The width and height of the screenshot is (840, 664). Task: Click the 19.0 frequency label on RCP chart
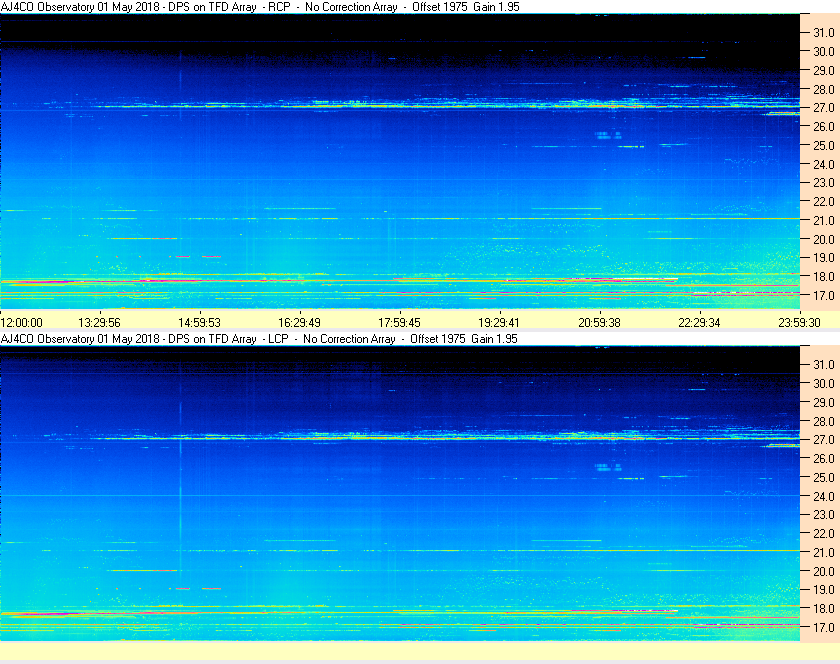point(824,258)
